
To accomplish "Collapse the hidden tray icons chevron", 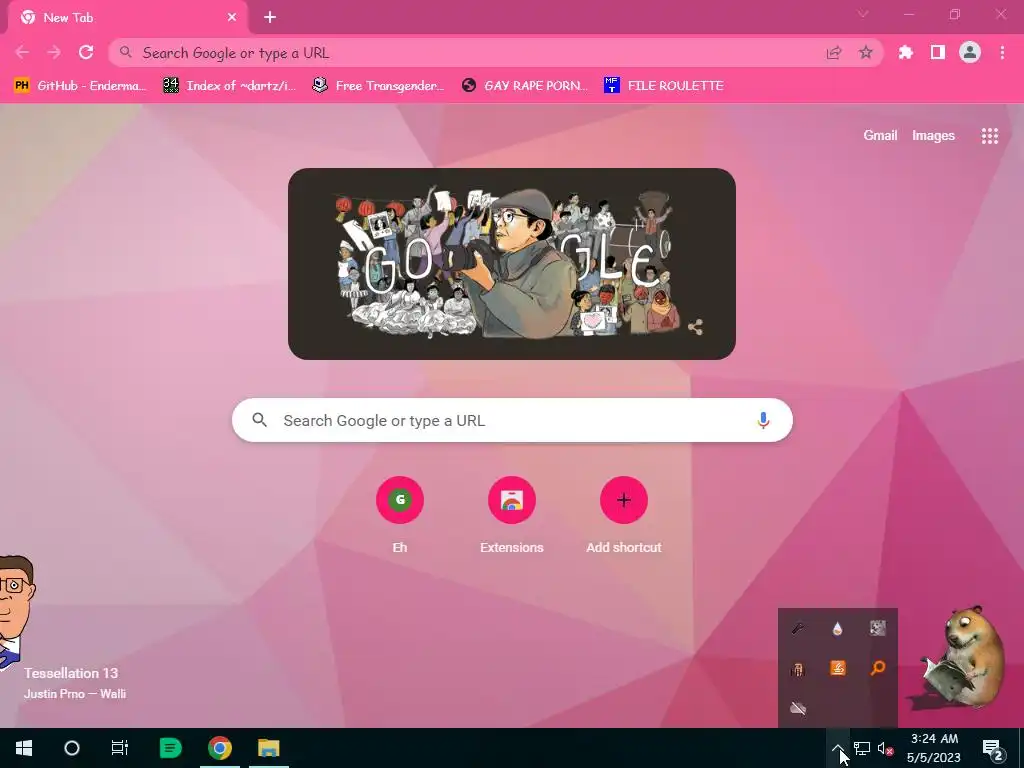I will point(837,748).
